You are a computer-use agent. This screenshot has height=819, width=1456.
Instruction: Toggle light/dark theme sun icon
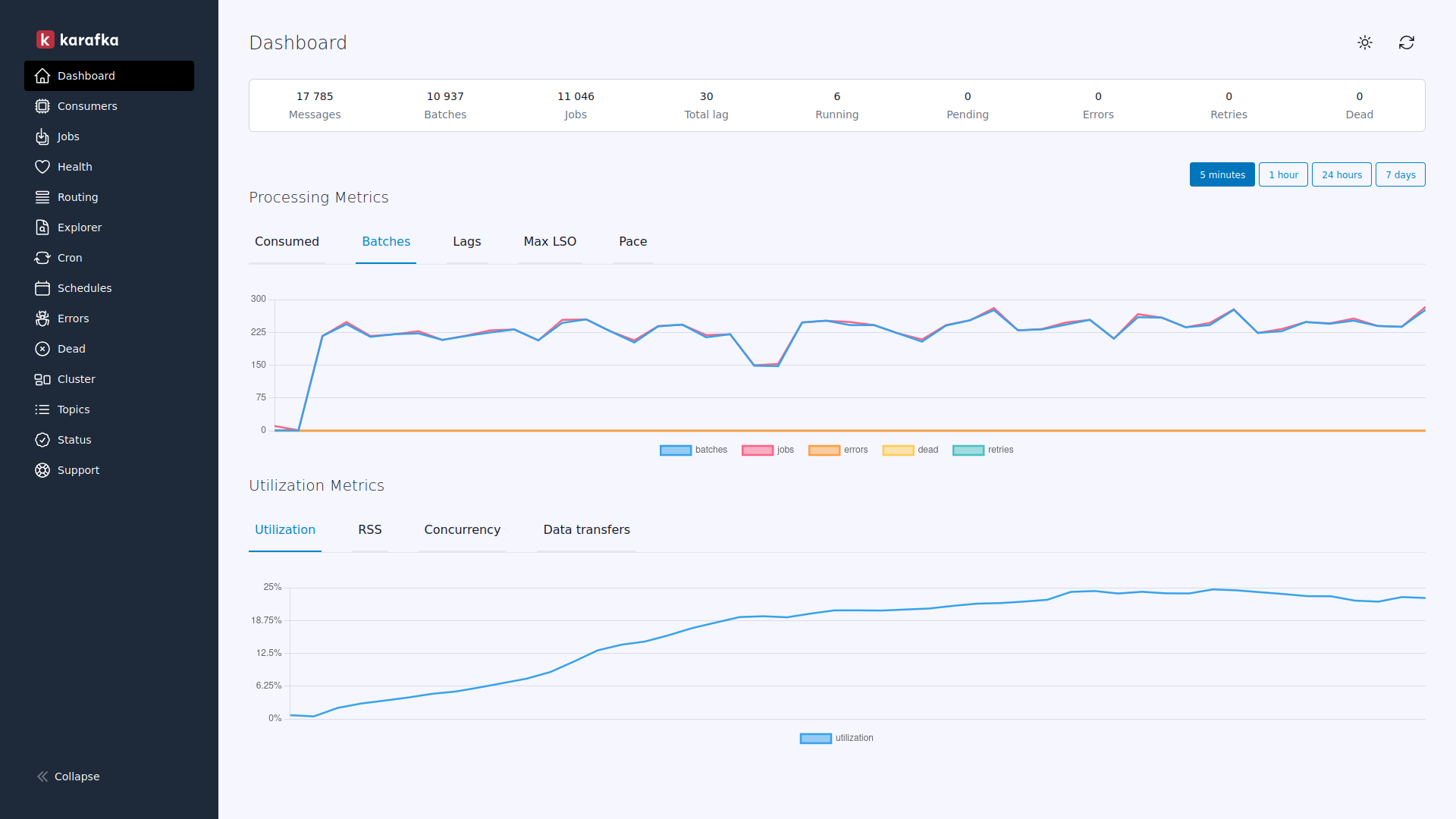pyautogui.click(x=1365, y=42)
